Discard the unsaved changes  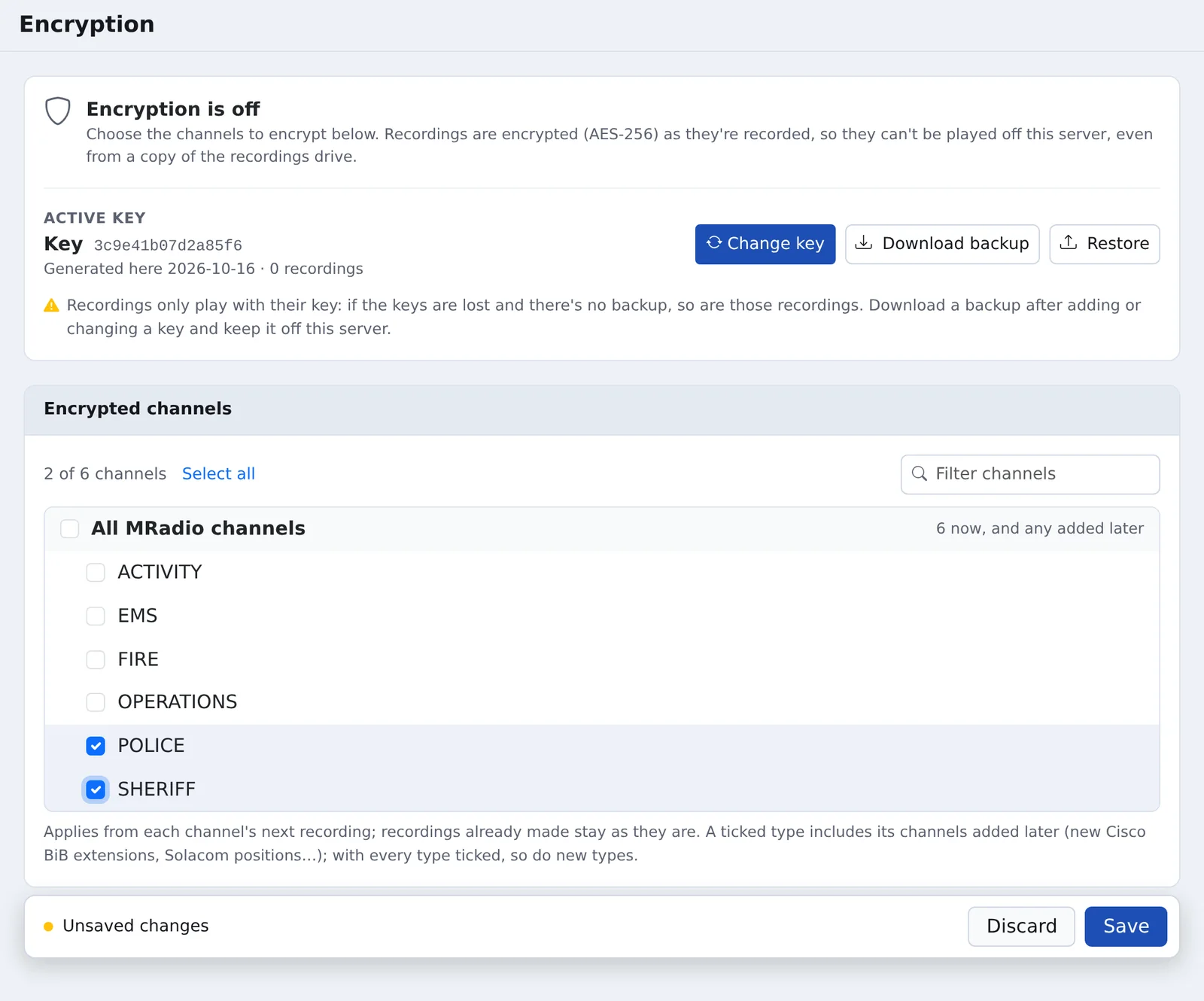(1020, 926)
